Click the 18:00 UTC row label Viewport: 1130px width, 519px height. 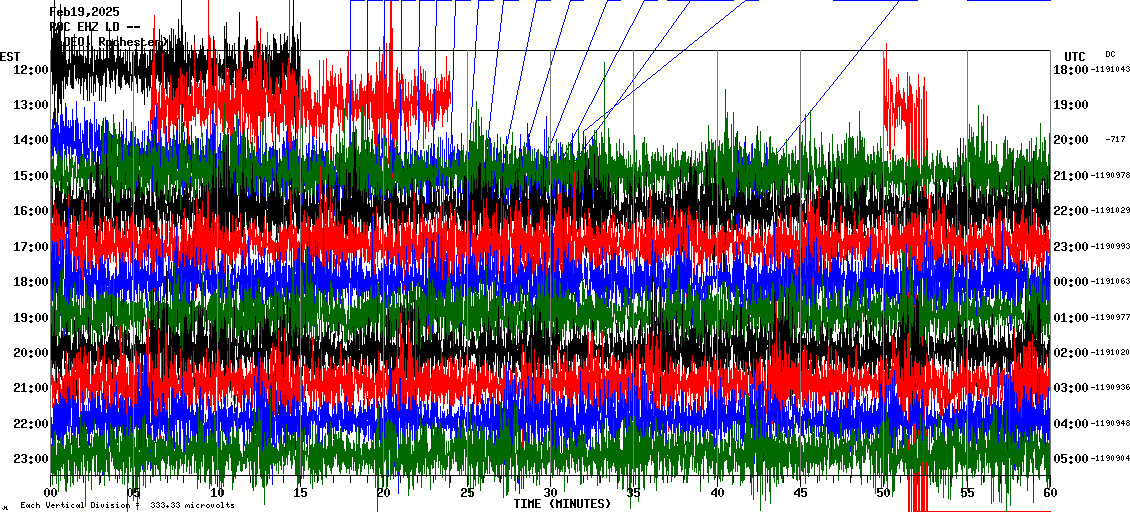1070,69
